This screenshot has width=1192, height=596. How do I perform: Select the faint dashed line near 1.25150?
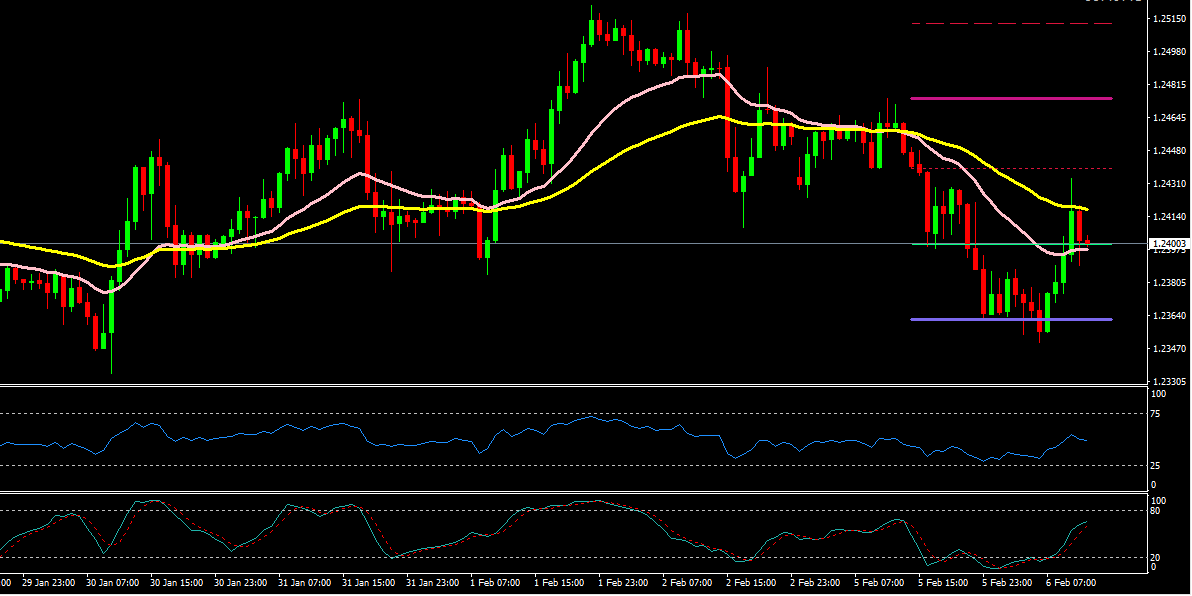pos(1010,23)
